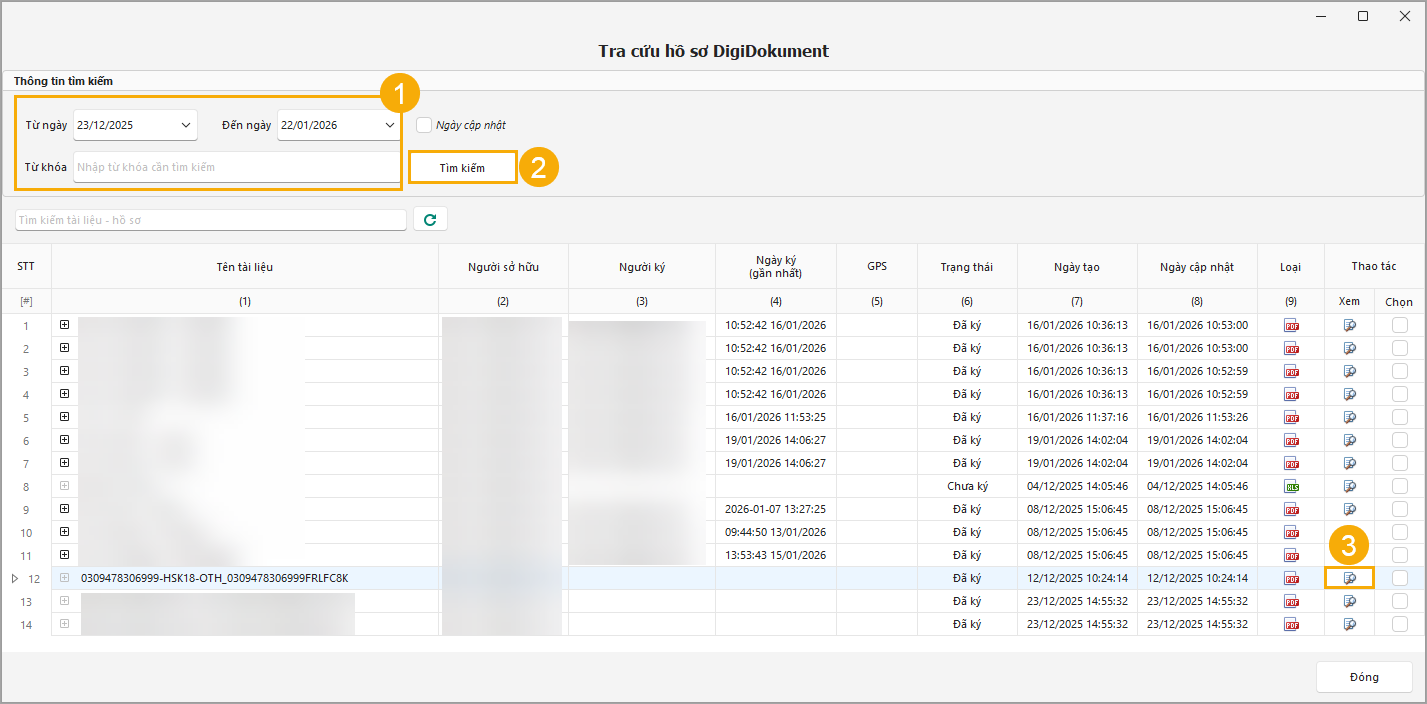Image resolution: width=1427 pixels, height=704 pixels.
Task: Click signing time 16/01/2026 11:53:25
Action: pos(776,417)
